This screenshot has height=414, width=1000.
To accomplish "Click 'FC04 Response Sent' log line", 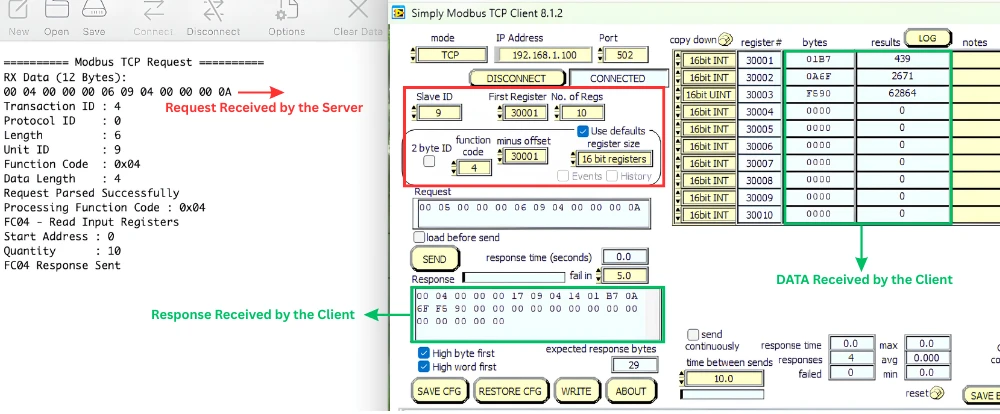I will (x=62, y=265).
